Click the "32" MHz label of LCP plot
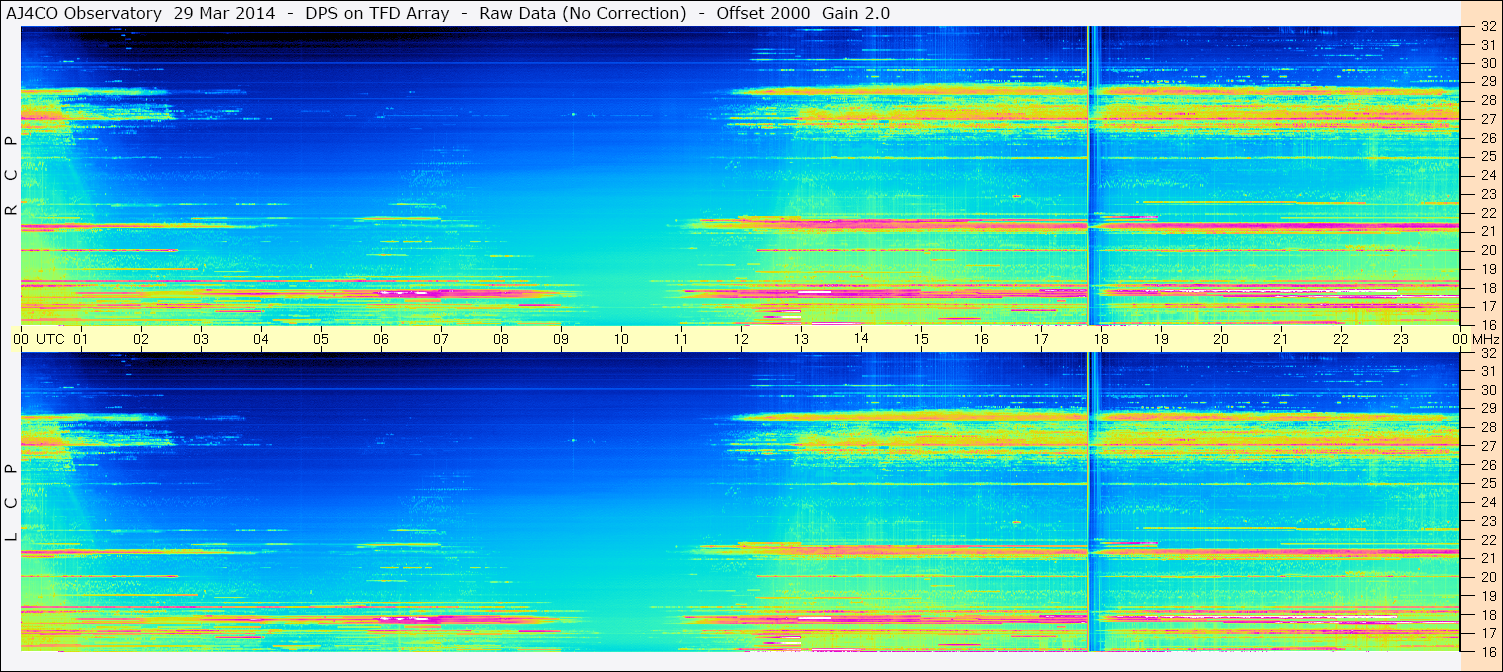1503x672 pixels. point(1488,353)
